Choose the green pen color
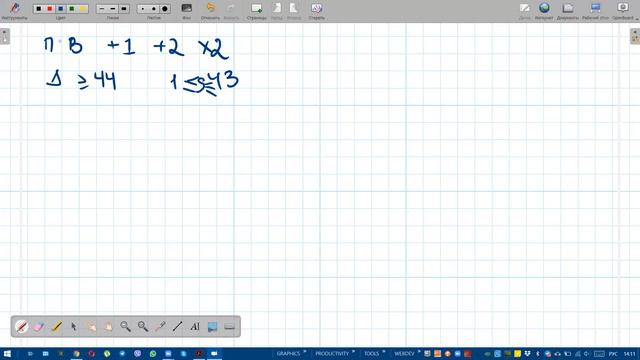Image resolution: width=640 pixels, height=360 pixels. [x=72, y=9]
